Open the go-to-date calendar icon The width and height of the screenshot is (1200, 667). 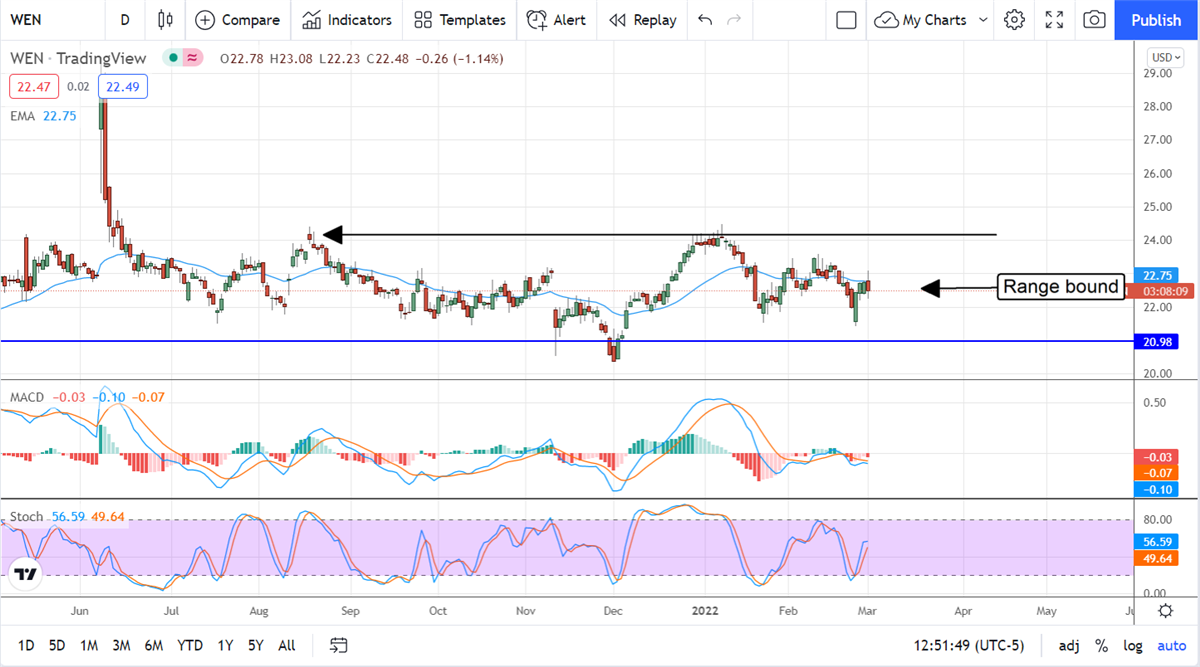tap(339, 645)
